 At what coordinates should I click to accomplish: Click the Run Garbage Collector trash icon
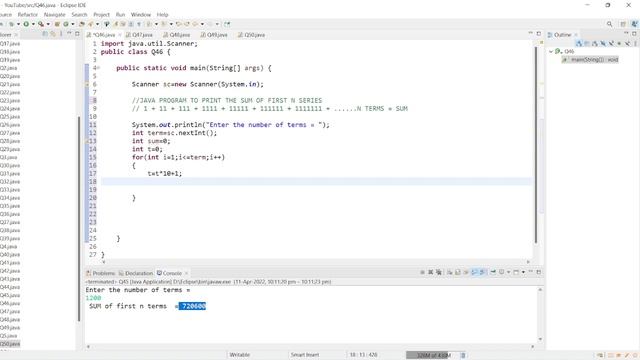click(x=463, y=355)
